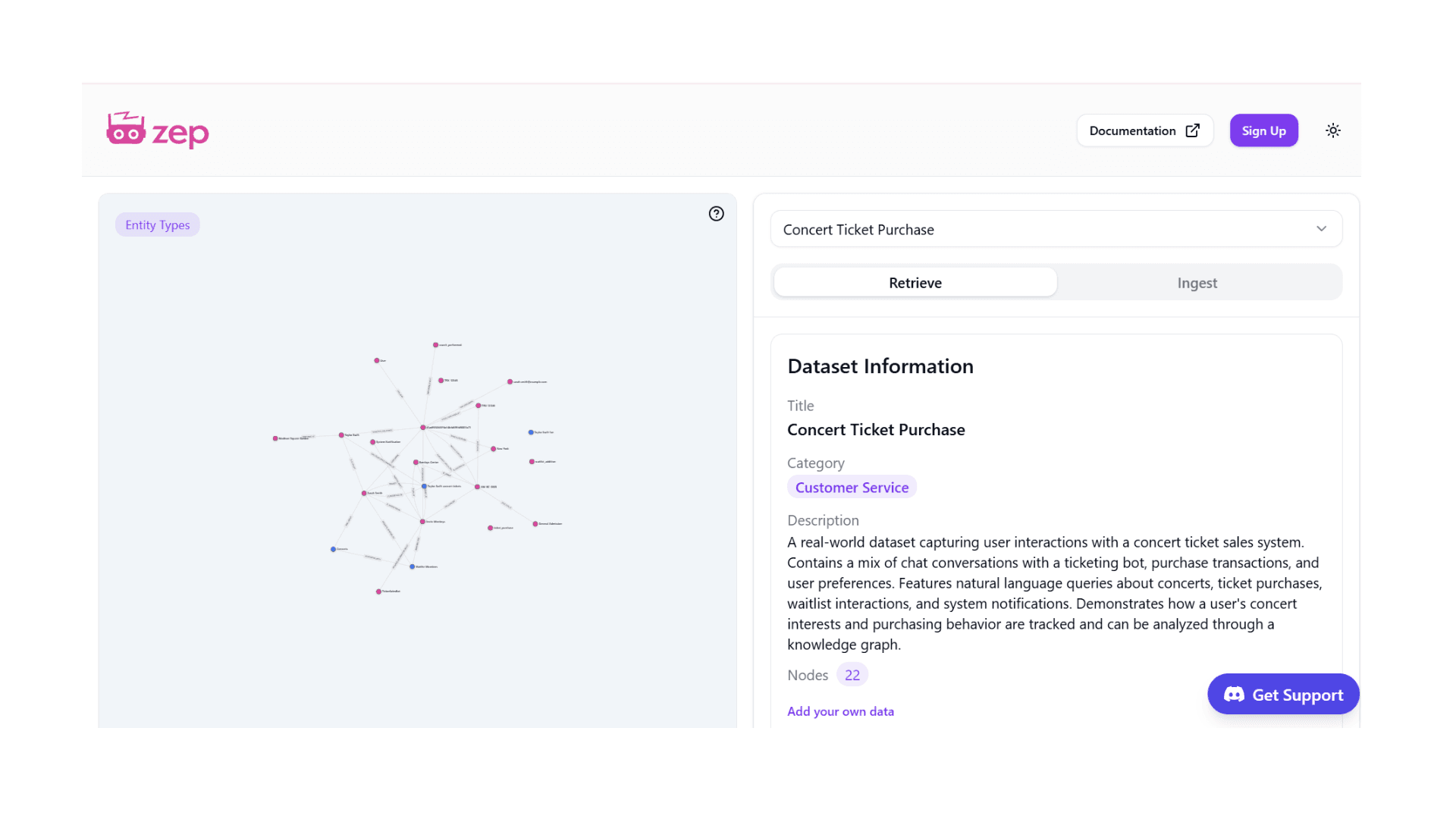Click the Nodes count badge 22
1456x819 pixels.
pos(852,675)
